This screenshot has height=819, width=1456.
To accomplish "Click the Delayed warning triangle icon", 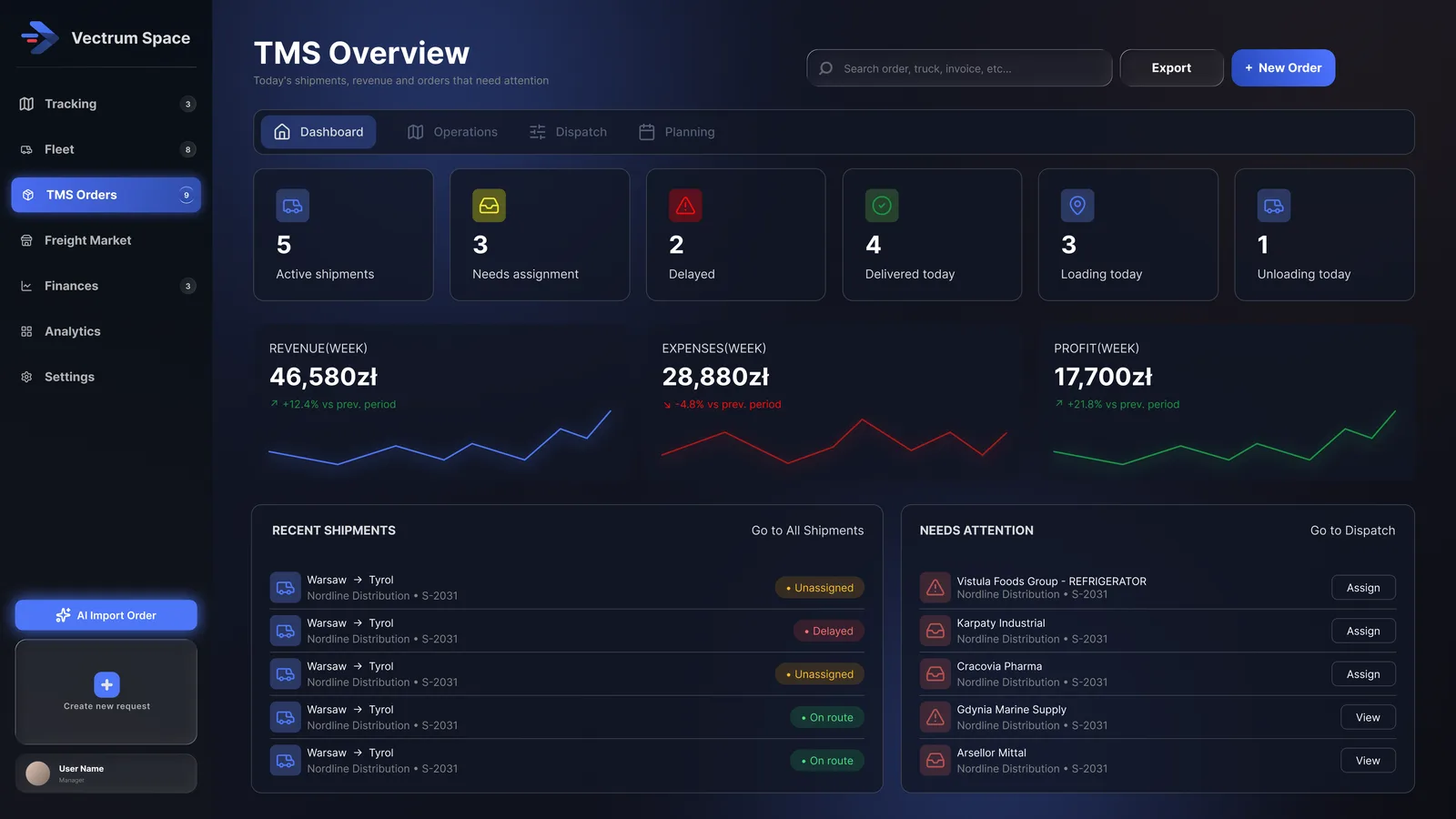I will pyautogui.click(x=685, y=206).
